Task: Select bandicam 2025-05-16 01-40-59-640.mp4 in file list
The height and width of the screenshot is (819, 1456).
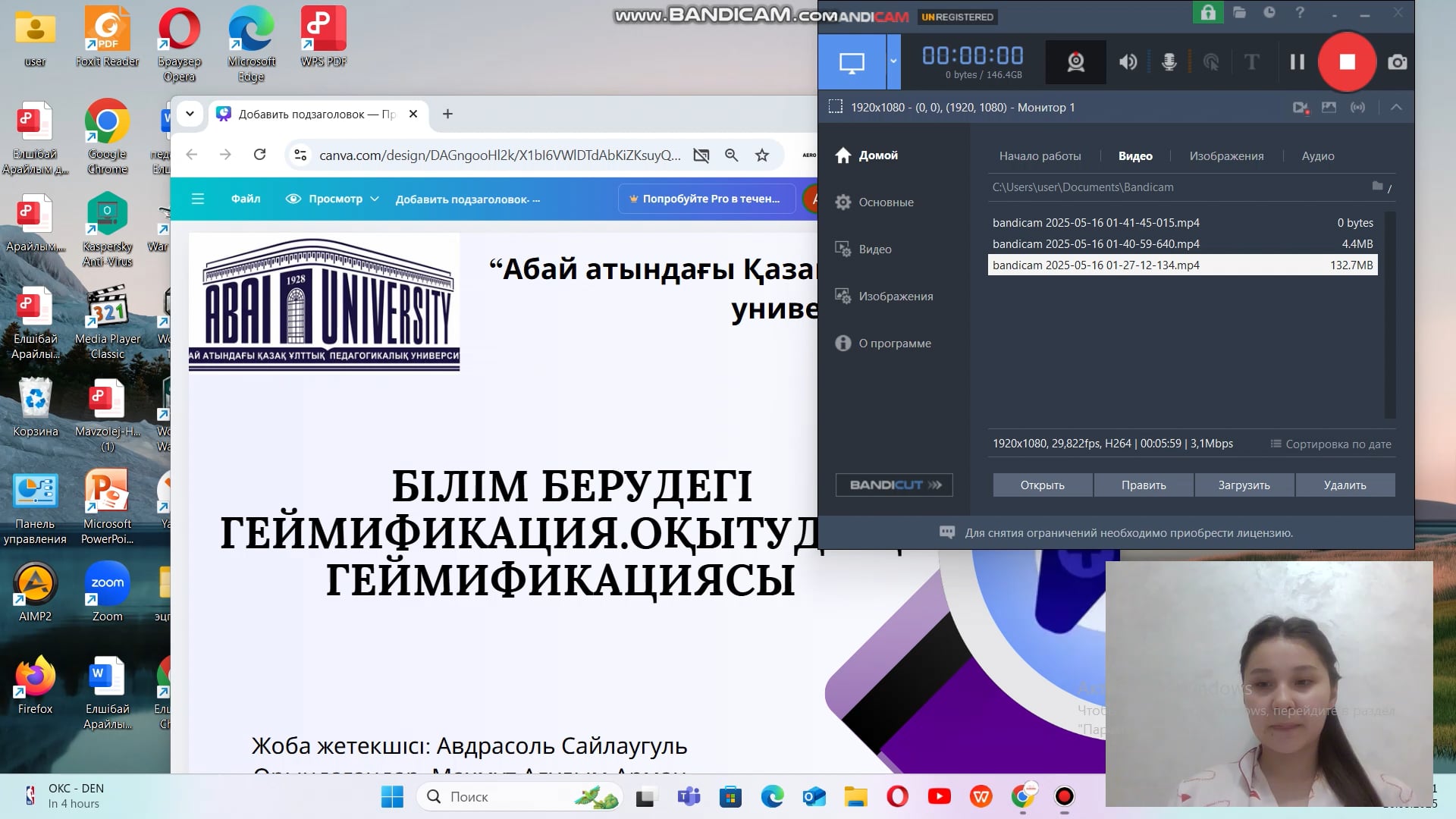Action: tap(1096, 243)
